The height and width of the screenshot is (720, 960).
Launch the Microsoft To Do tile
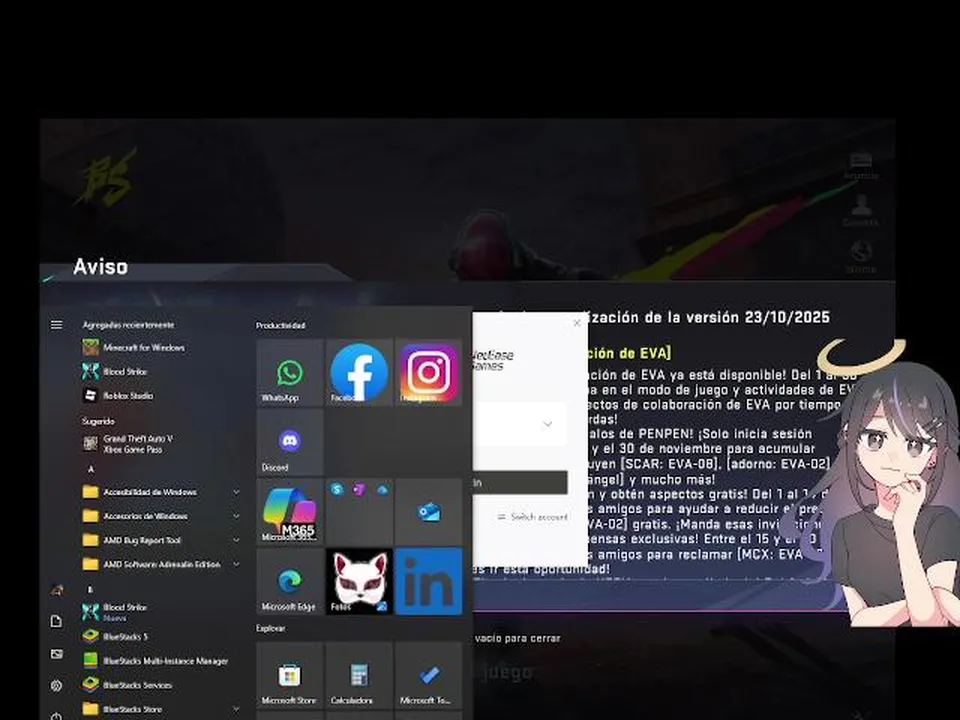pos(429,675)
